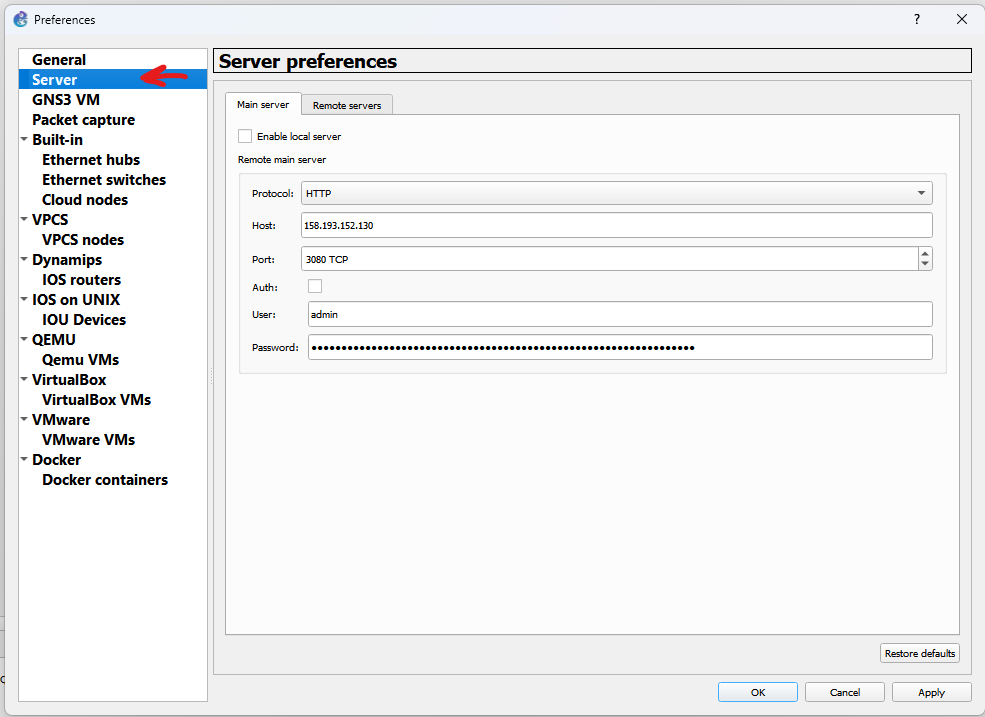Screen dimensions: 985x717
Task: Open GNS3 VM preferences
Action: [x=66, y=100]
